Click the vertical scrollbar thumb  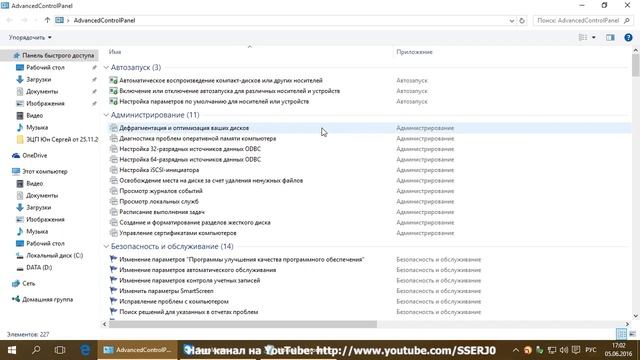coord(636,65)
